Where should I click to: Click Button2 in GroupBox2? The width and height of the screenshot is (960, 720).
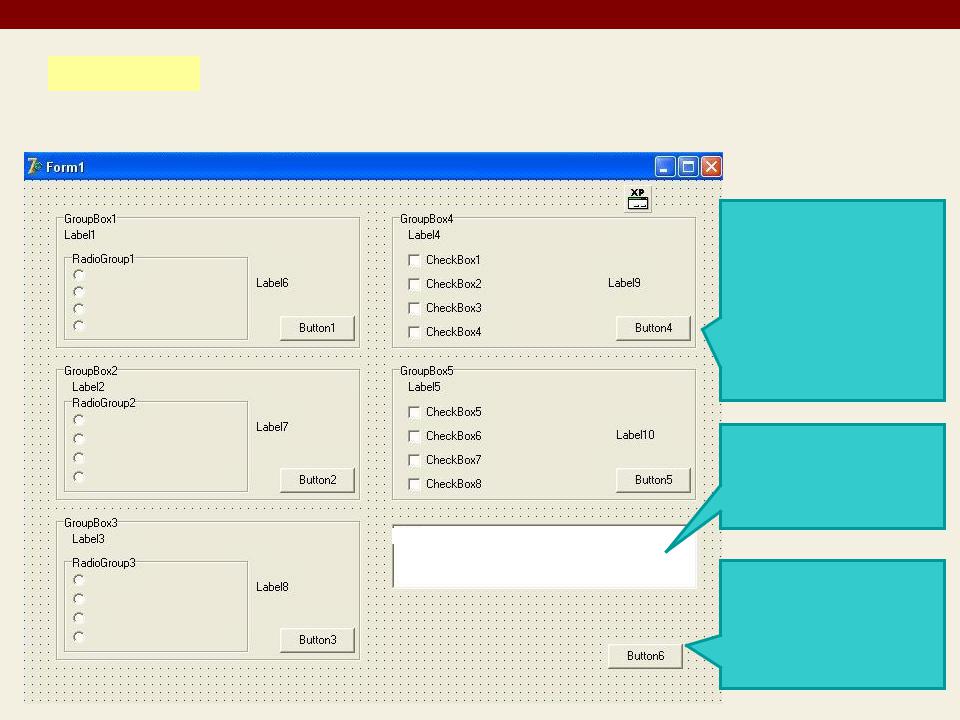(x=317, y=480)
